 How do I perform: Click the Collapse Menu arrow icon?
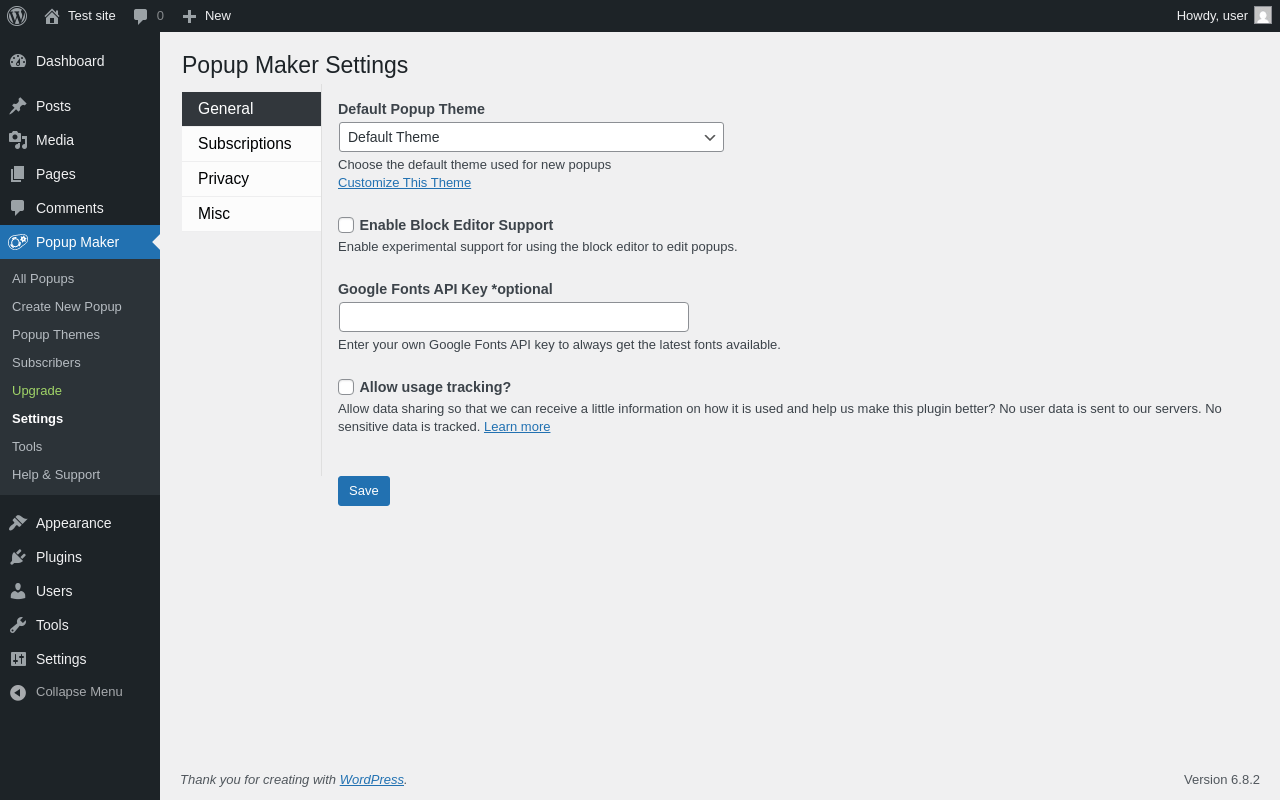(x=18, y=692)
